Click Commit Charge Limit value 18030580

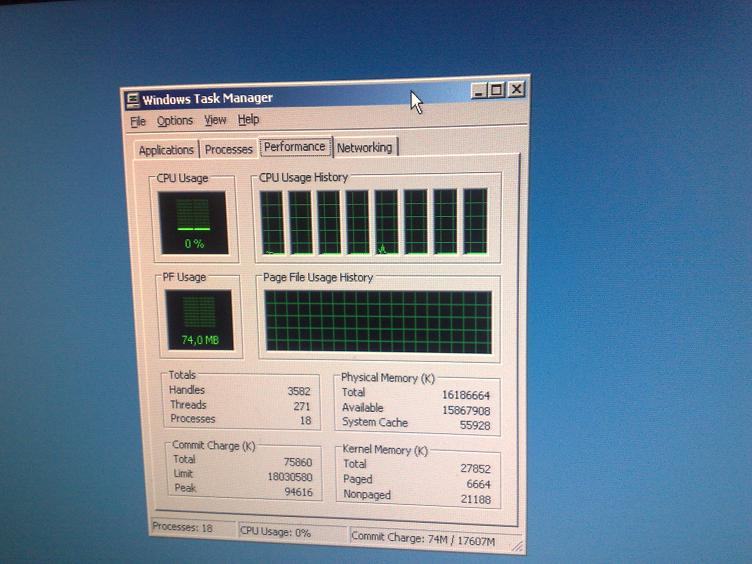[290, 477]
